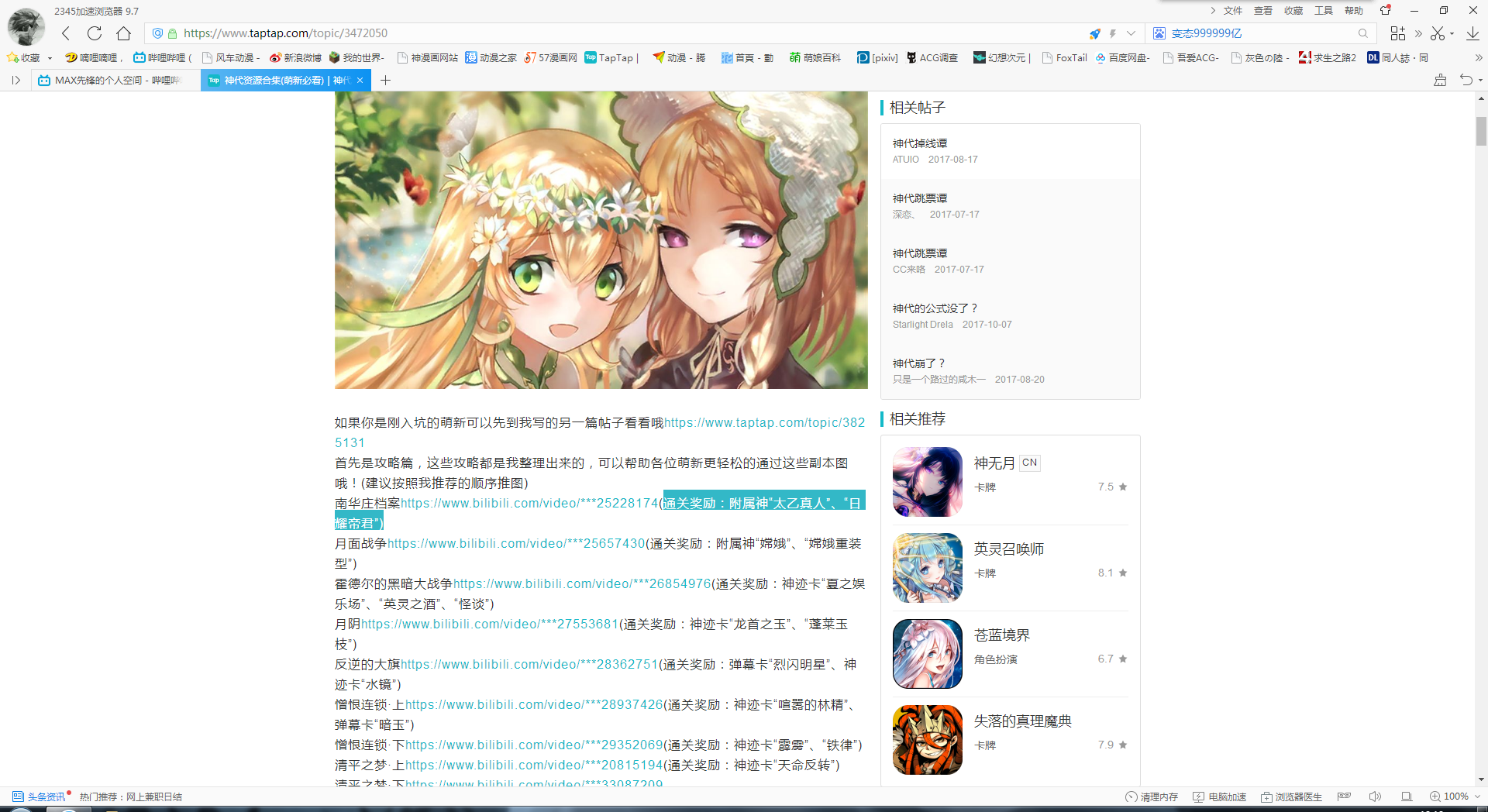Image resolution: width=1488 pixels, height=812 pixels.
Task: Open the browser home page icon
Action: pyautogui.click(x=123, y=33)
